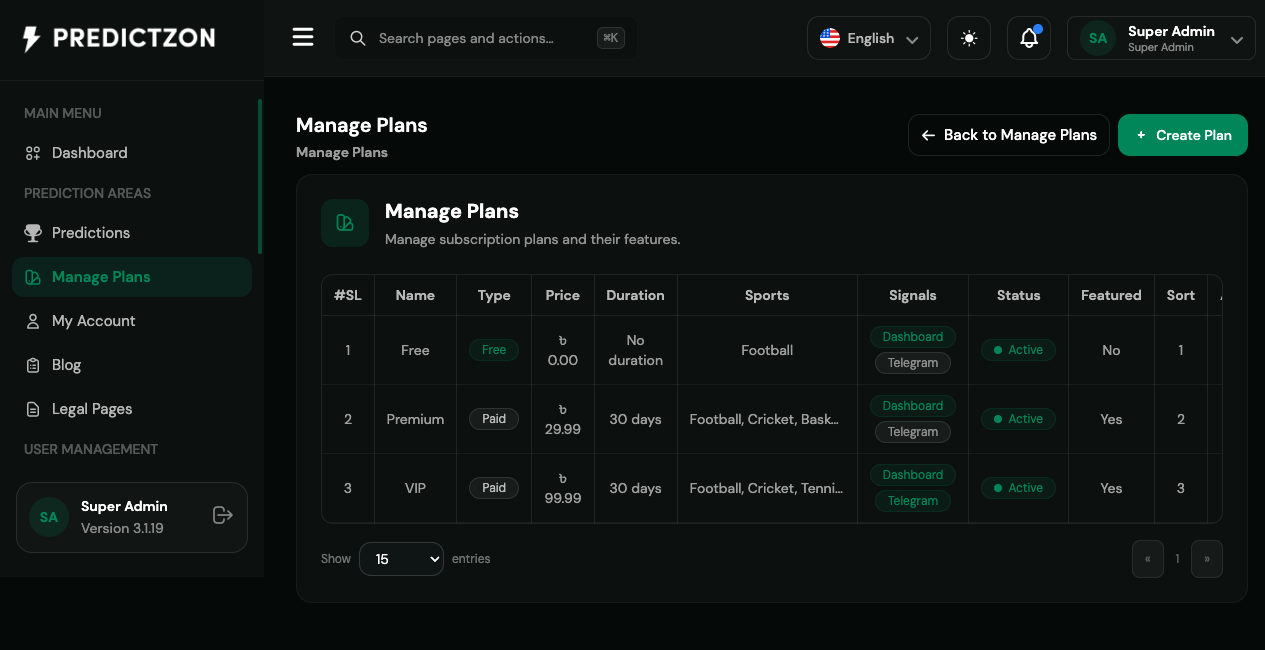
Task: Expand the Super Admin profile dropdown
Action: tap(1161, 38)
